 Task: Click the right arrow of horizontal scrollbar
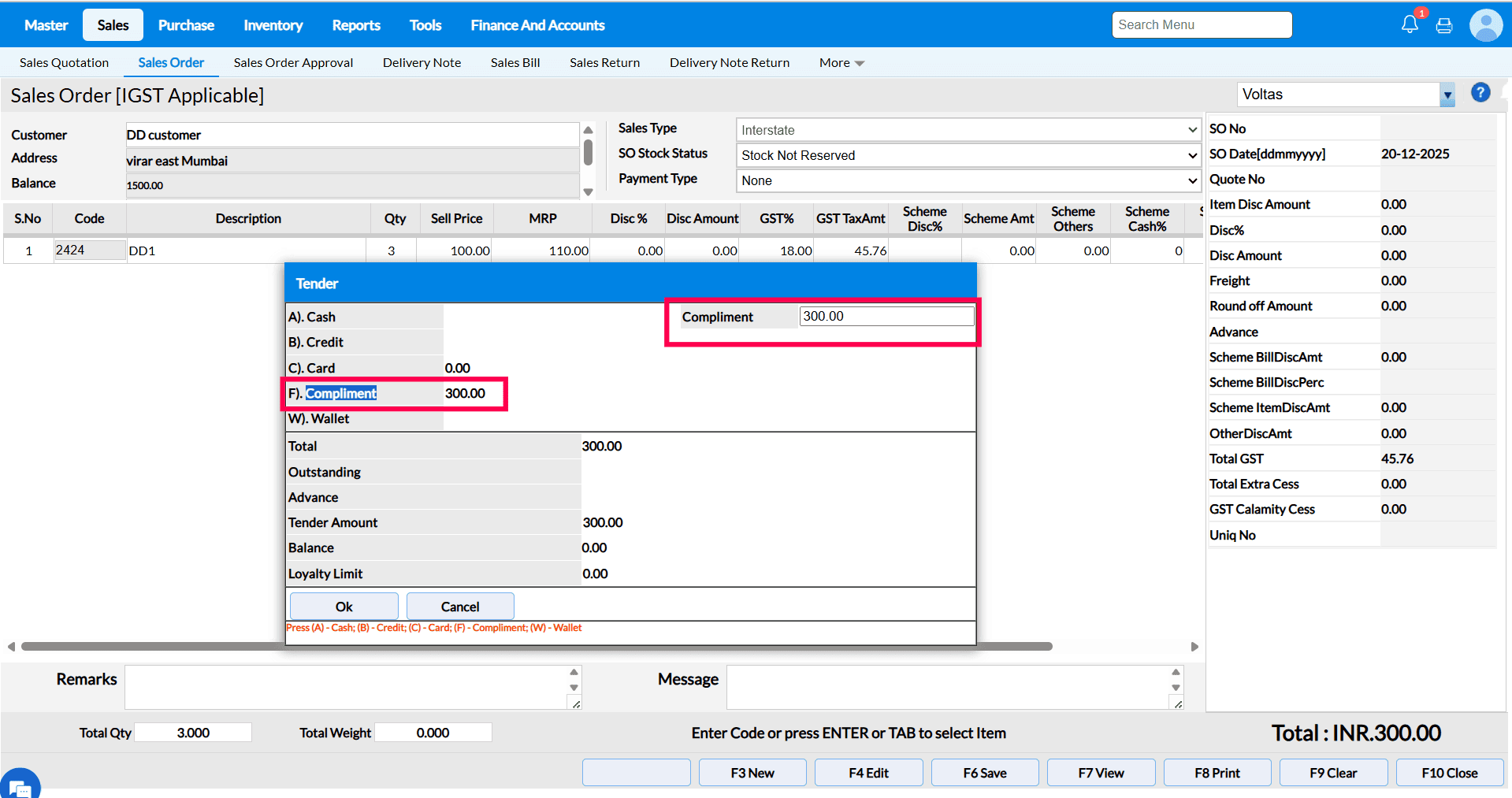click(1194, 647)
